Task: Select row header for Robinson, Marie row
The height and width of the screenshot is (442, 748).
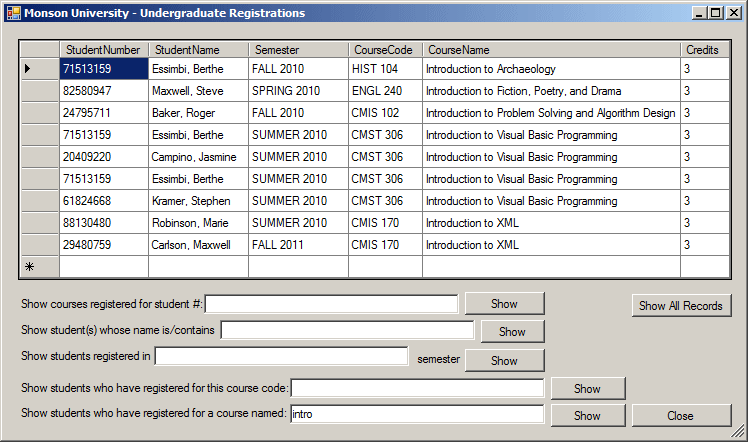Action: (40, 223)
